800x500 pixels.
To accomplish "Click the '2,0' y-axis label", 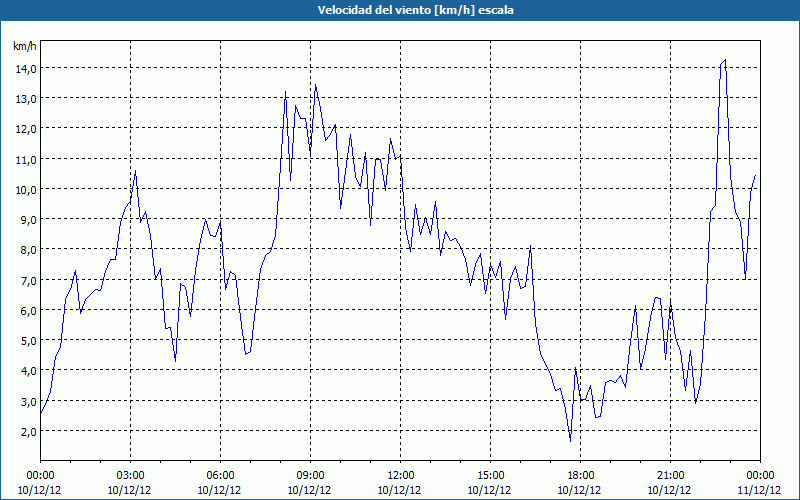I will (29, 432).
